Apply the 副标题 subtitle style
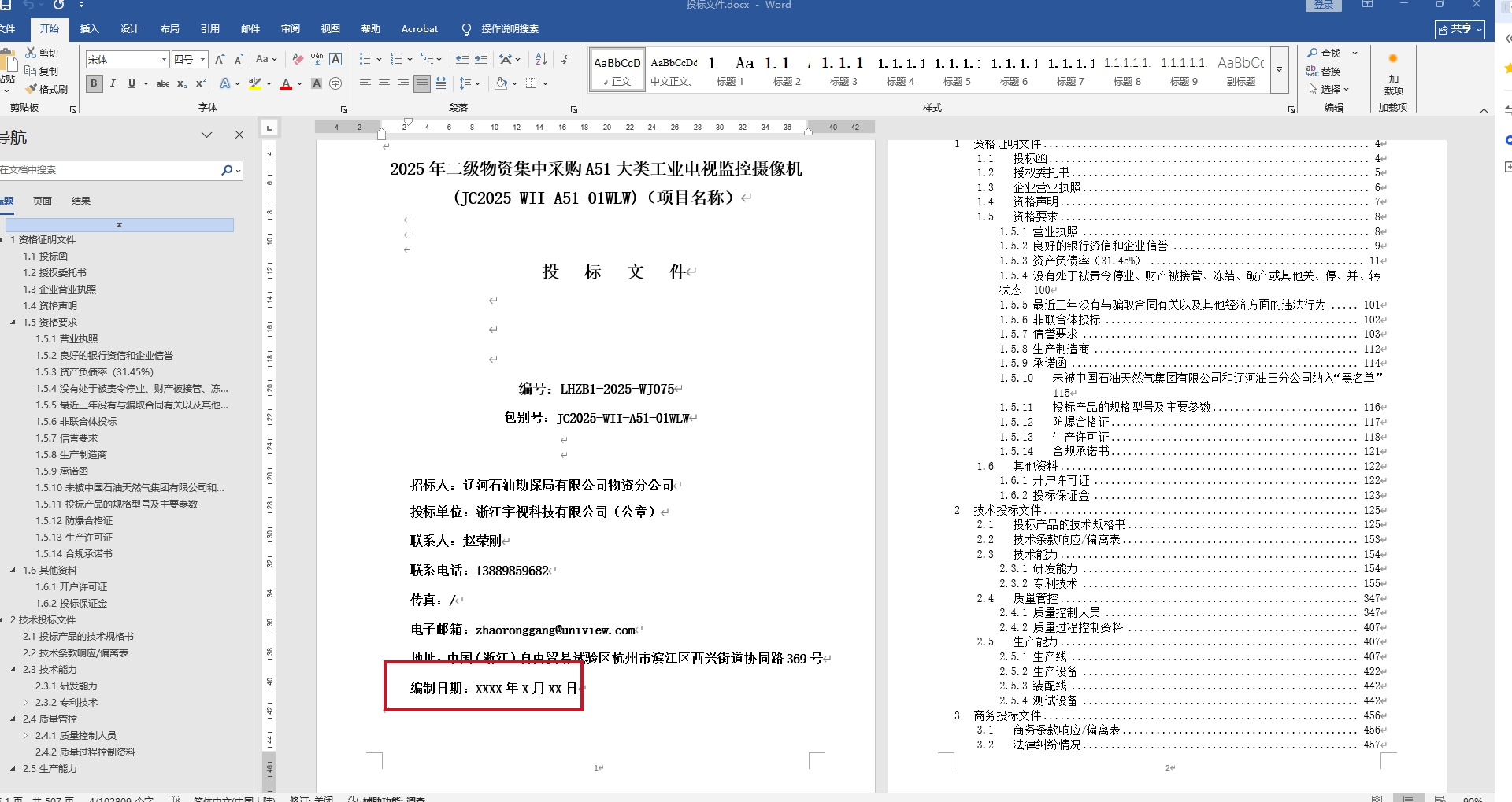This screenshot has height=802, width=1512. coord(1241,69)
